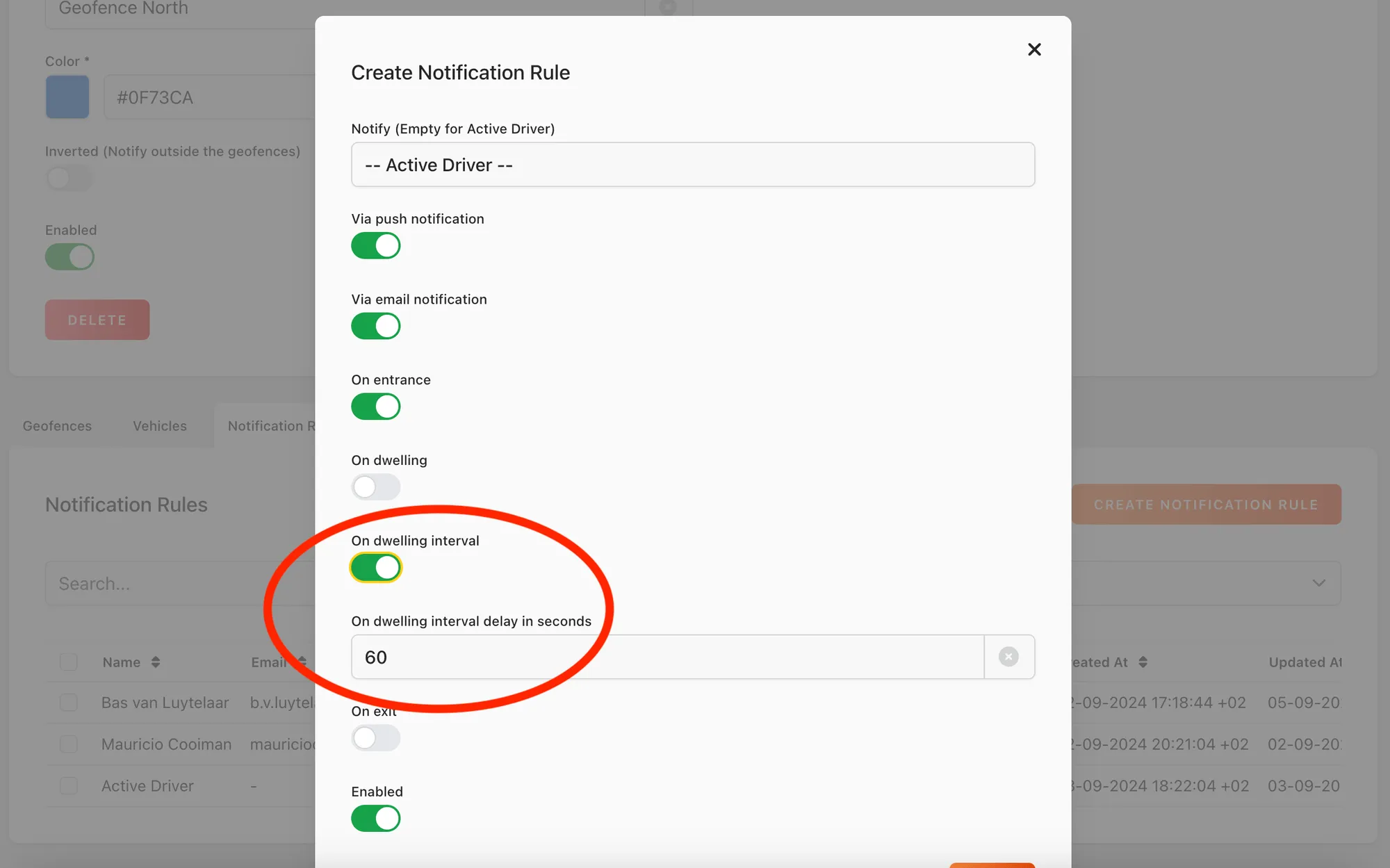Click the Mauricio Cooiman name cell

tap(166, 744)
